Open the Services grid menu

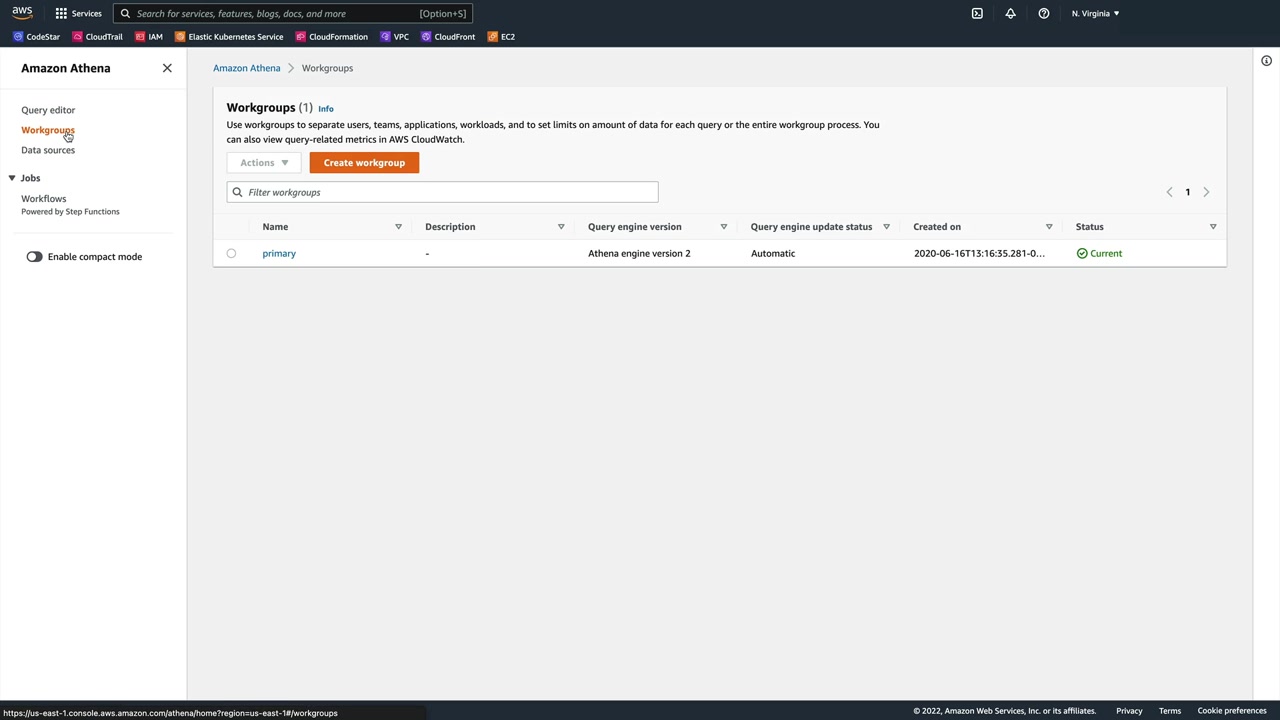[x=78, y=13]
